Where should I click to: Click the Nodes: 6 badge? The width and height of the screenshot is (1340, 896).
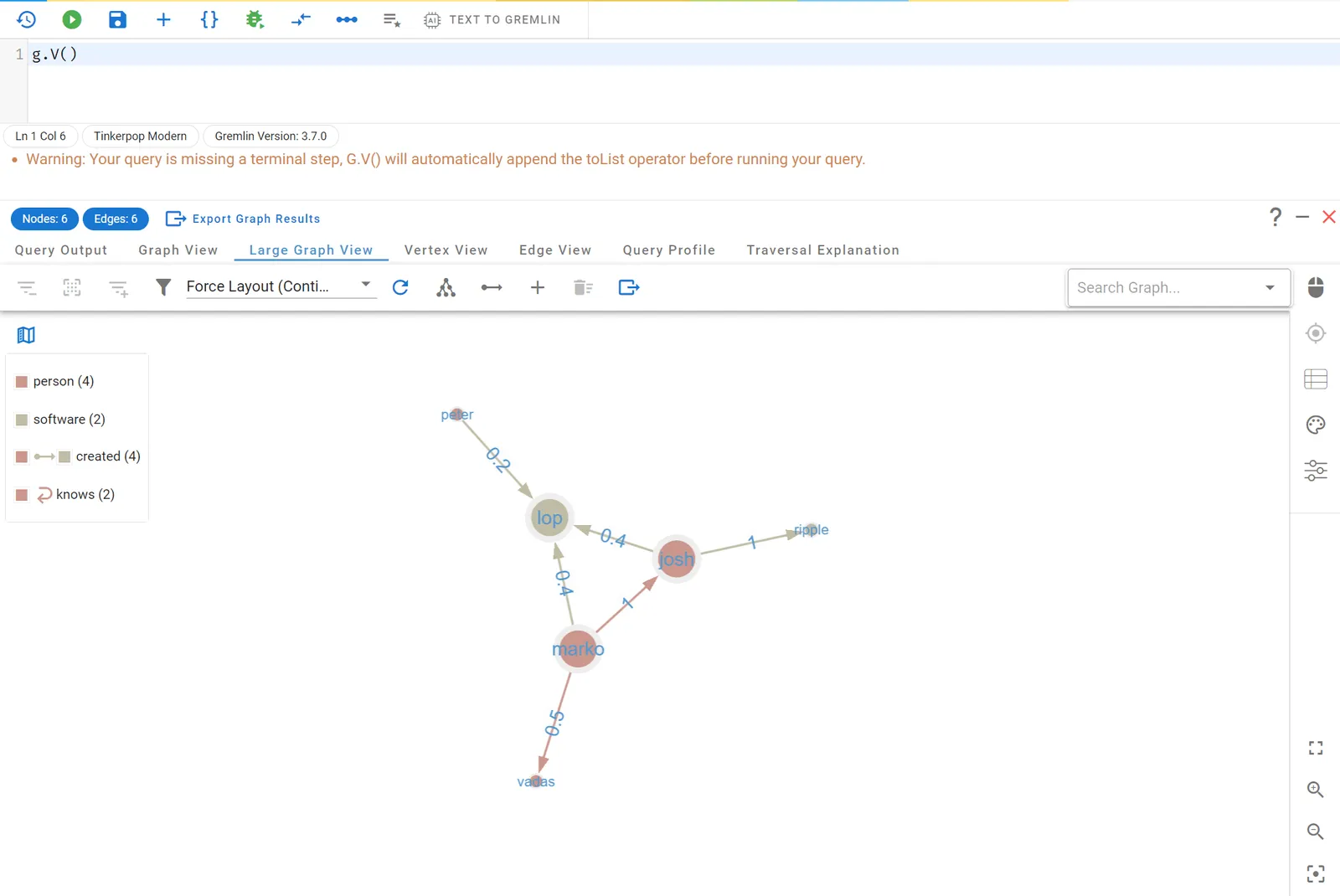44,219
